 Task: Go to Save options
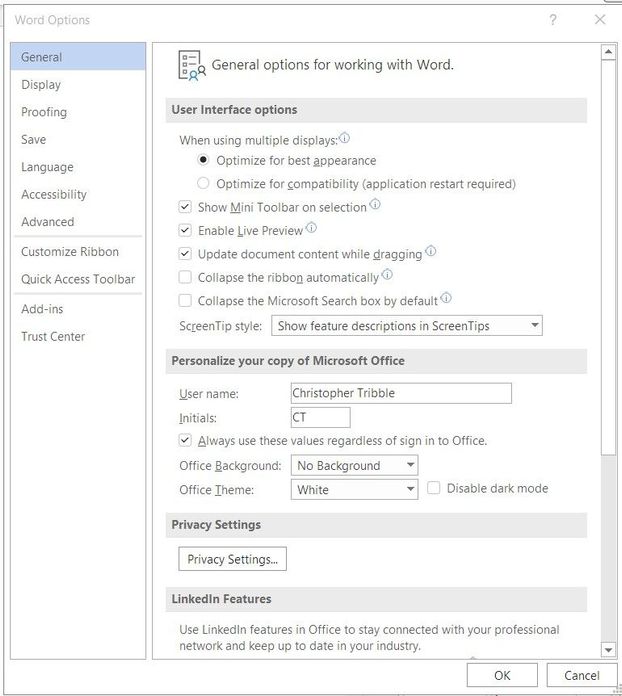tap(78, 139)
